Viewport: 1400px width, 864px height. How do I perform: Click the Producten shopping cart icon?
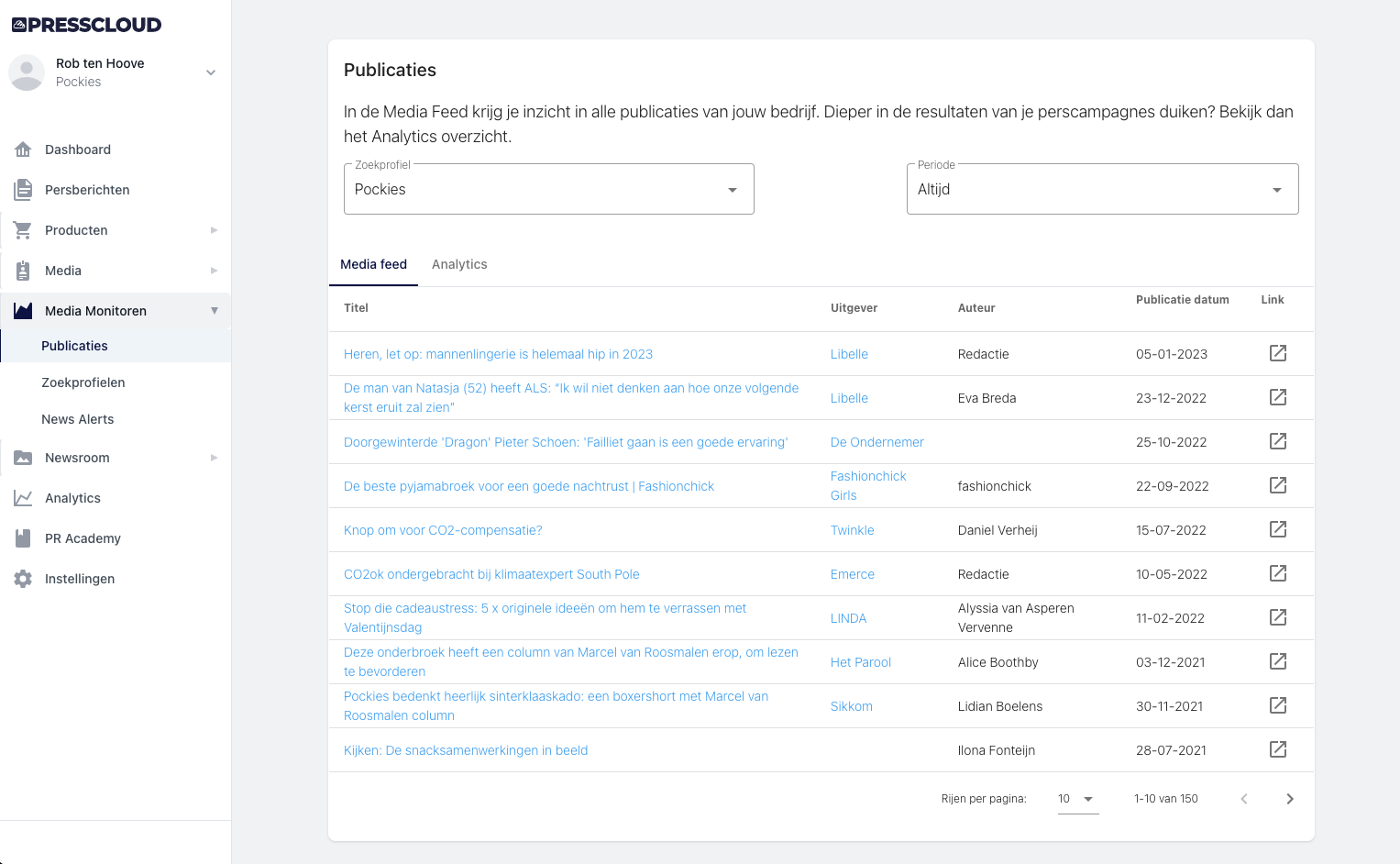(x=22, y=230)
